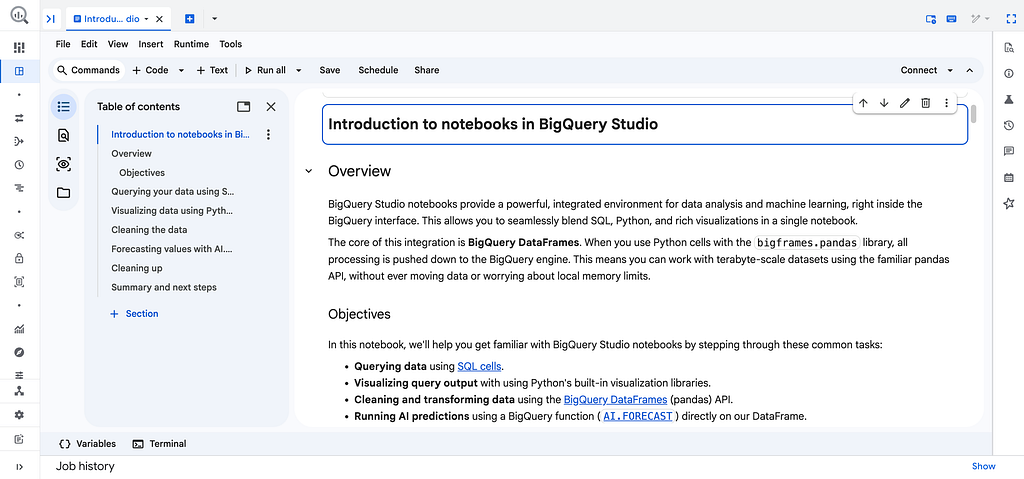Follow the SQL cells link

(x=480, y=366)
